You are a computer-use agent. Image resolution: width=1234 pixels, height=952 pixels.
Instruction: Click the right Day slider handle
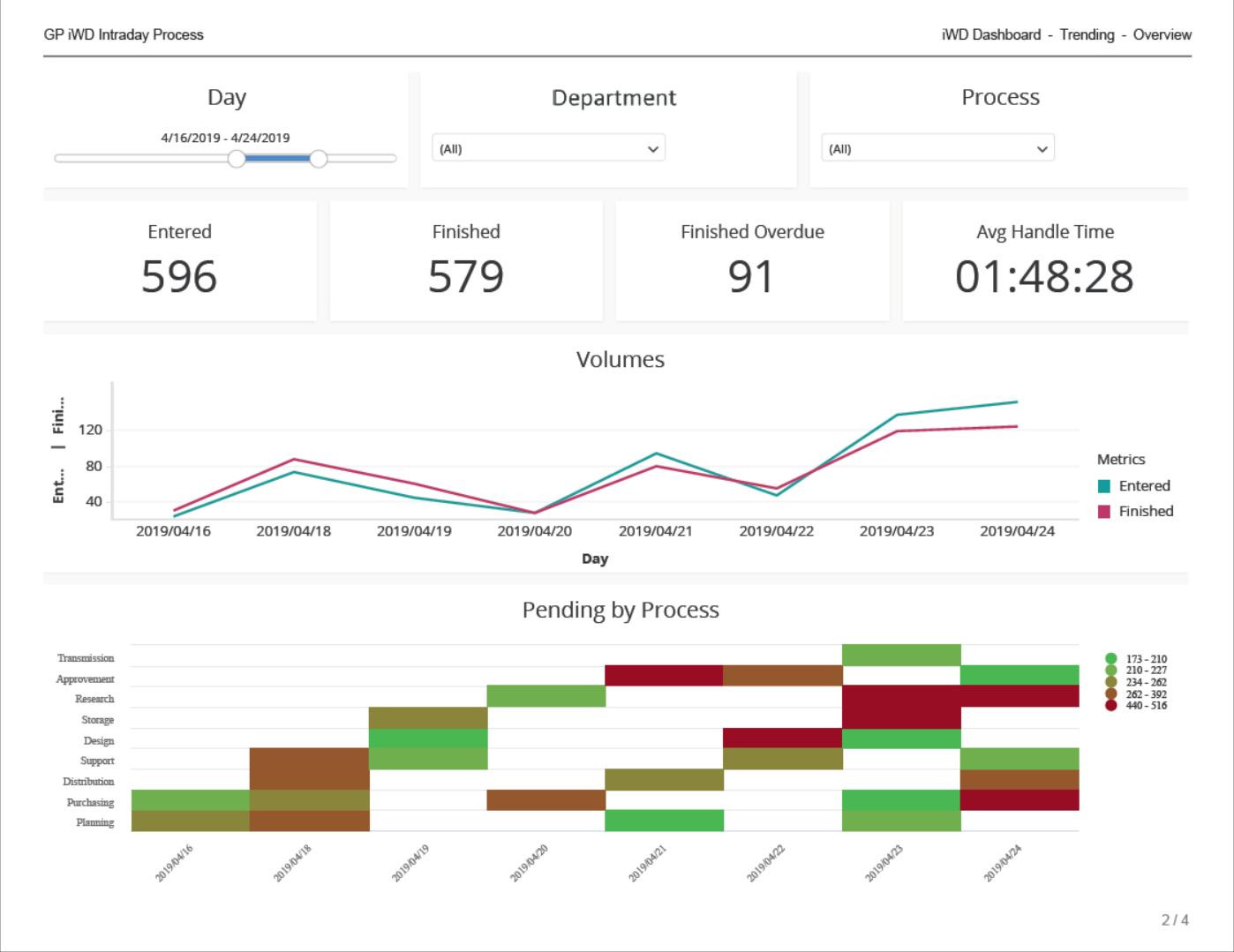point(319,159)
